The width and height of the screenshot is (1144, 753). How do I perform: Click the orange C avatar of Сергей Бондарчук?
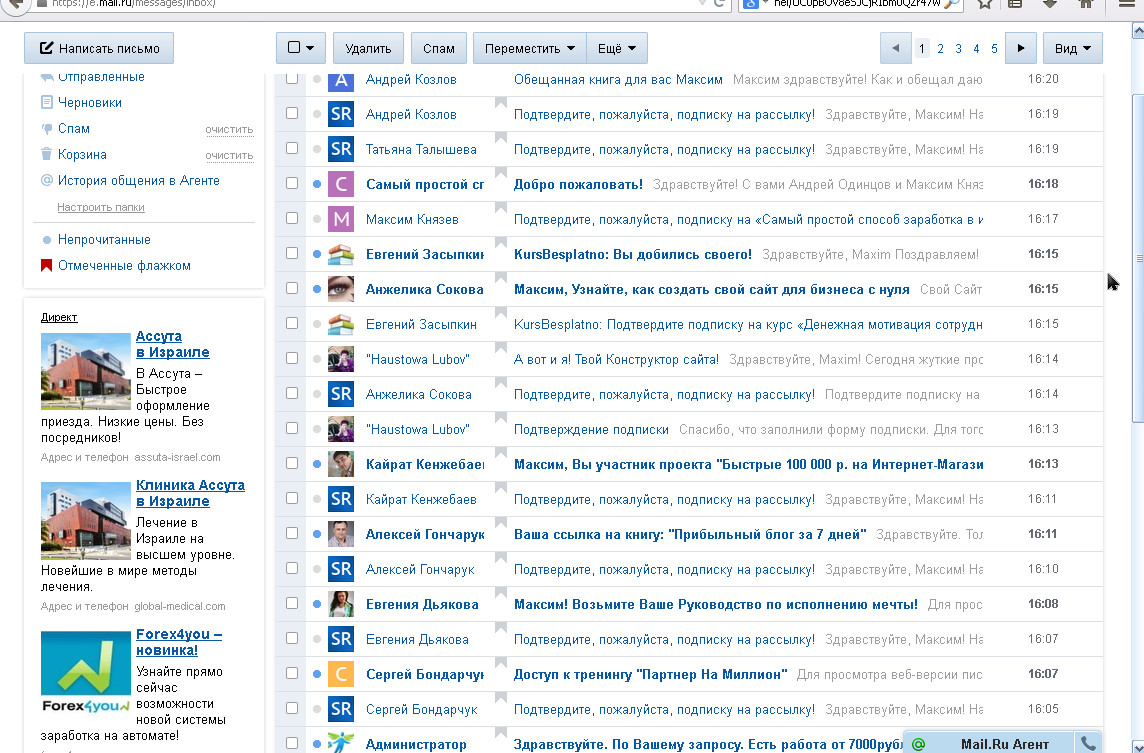[341, 674]
